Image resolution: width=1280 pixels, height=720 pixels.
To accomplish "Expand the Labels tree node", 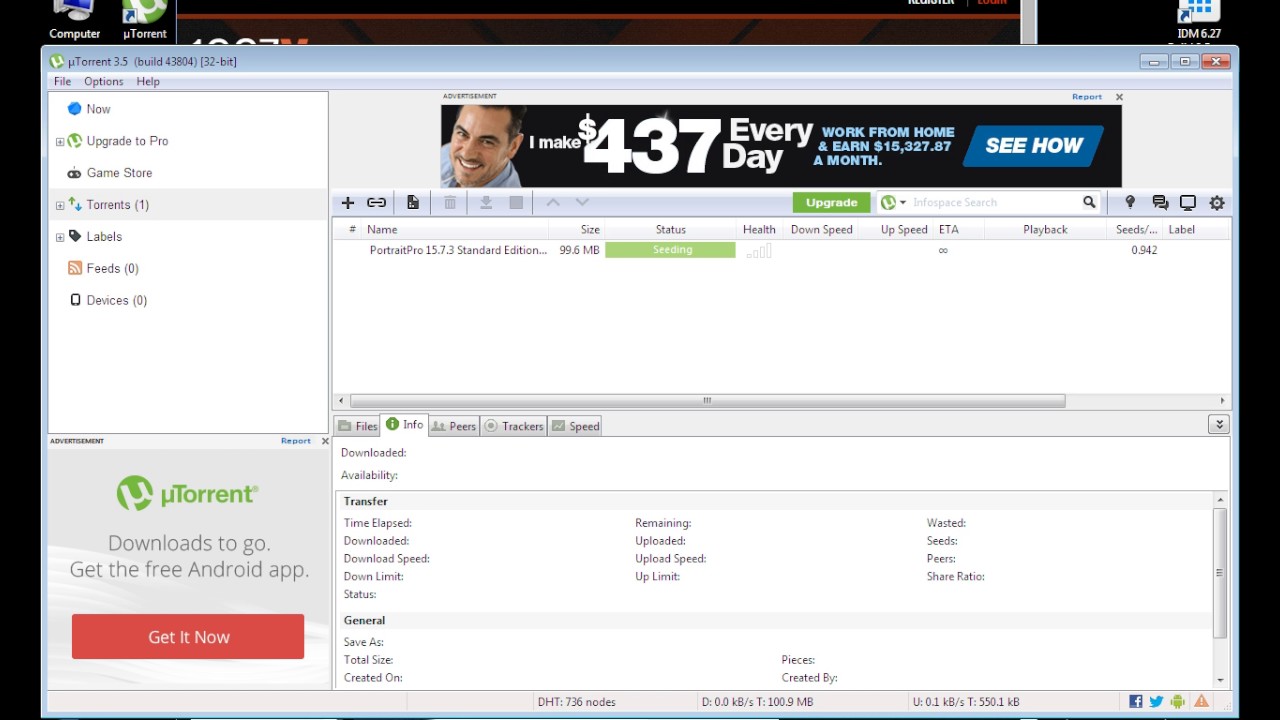I will tap(60, 238).
